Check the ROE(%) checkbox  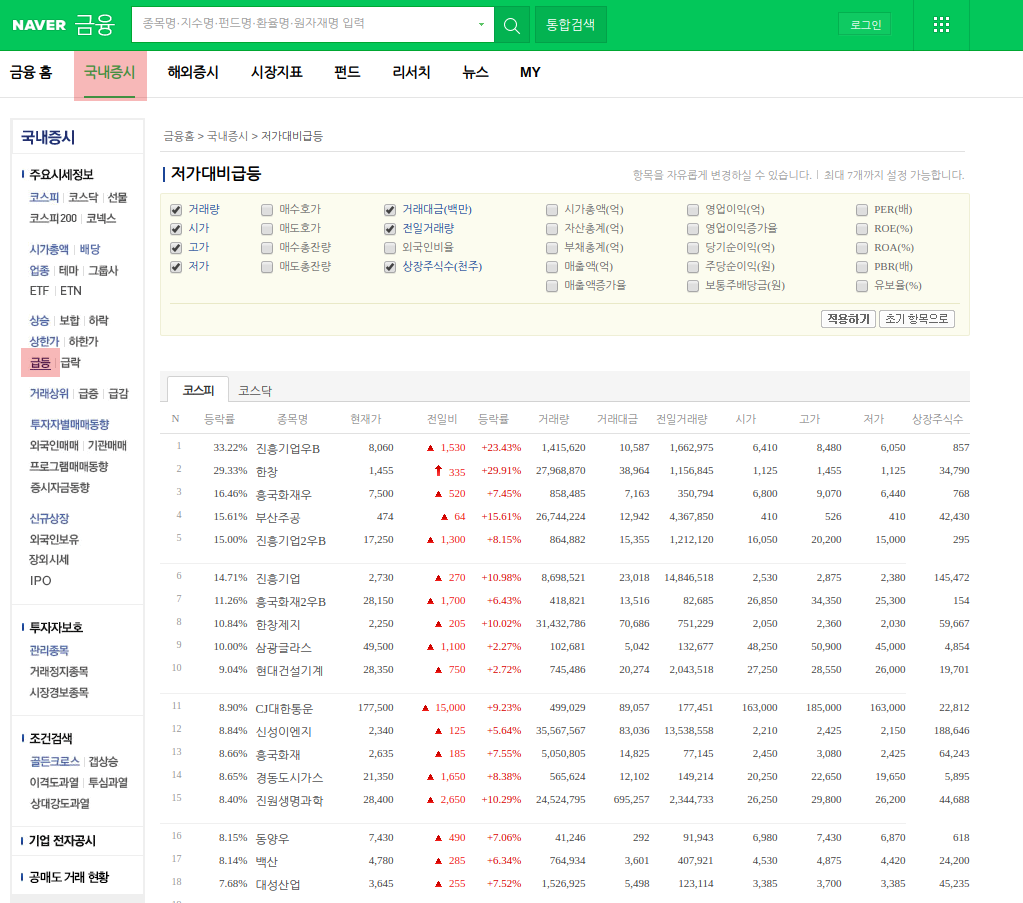point(862,229)
